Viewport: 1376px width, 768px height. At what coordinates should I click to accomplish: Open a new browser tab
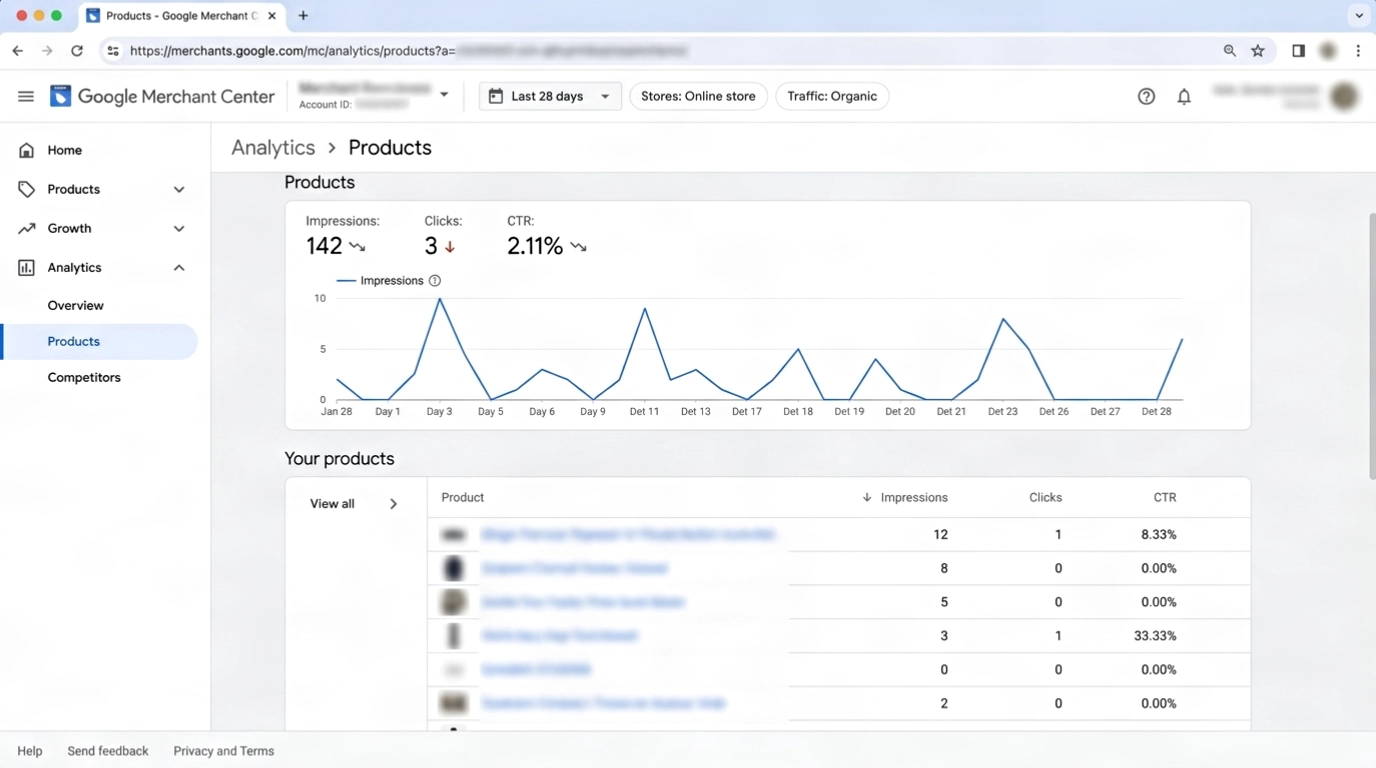[x=303, y=16]
